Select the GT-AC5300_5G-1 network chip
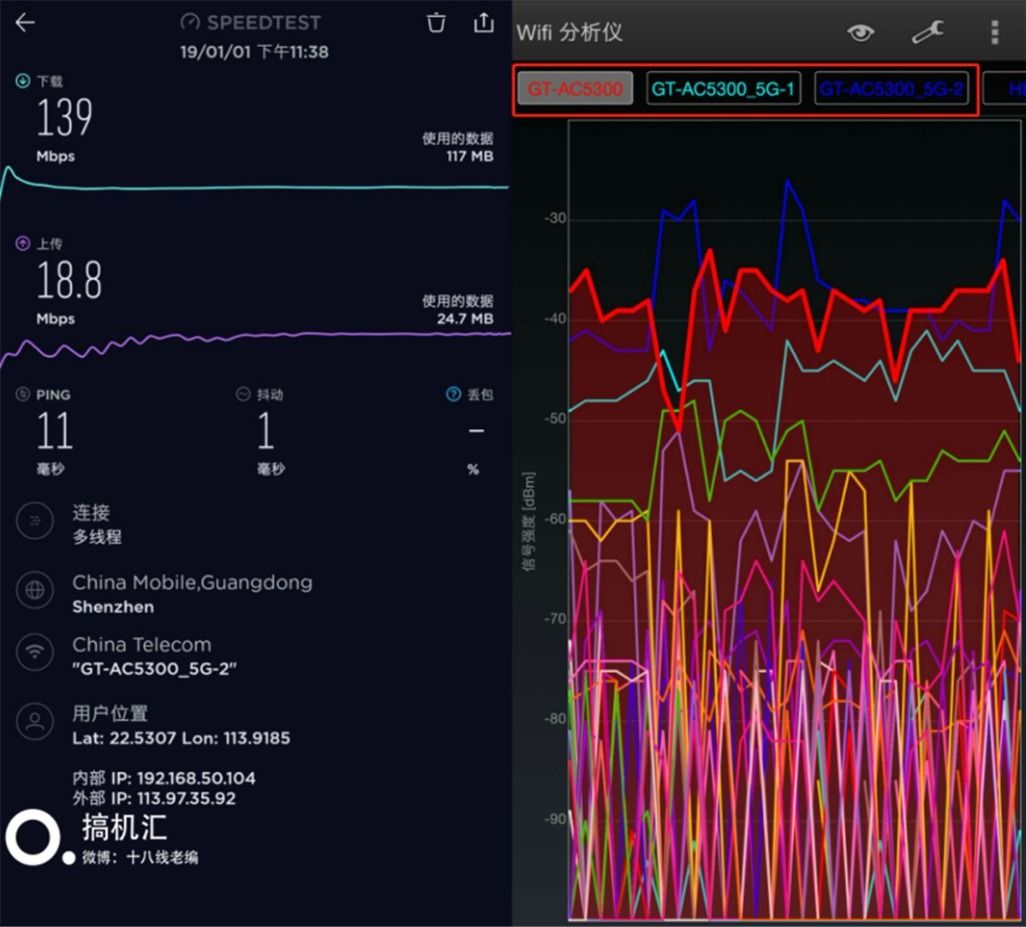 click(x=723, y=88)
